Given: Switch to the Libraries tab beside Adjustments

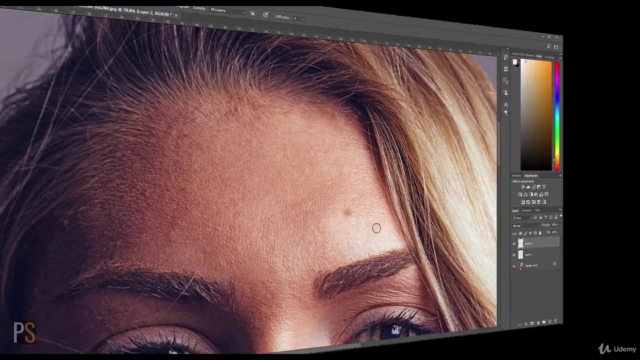Looking at the screenshot, I should [517, 176].
